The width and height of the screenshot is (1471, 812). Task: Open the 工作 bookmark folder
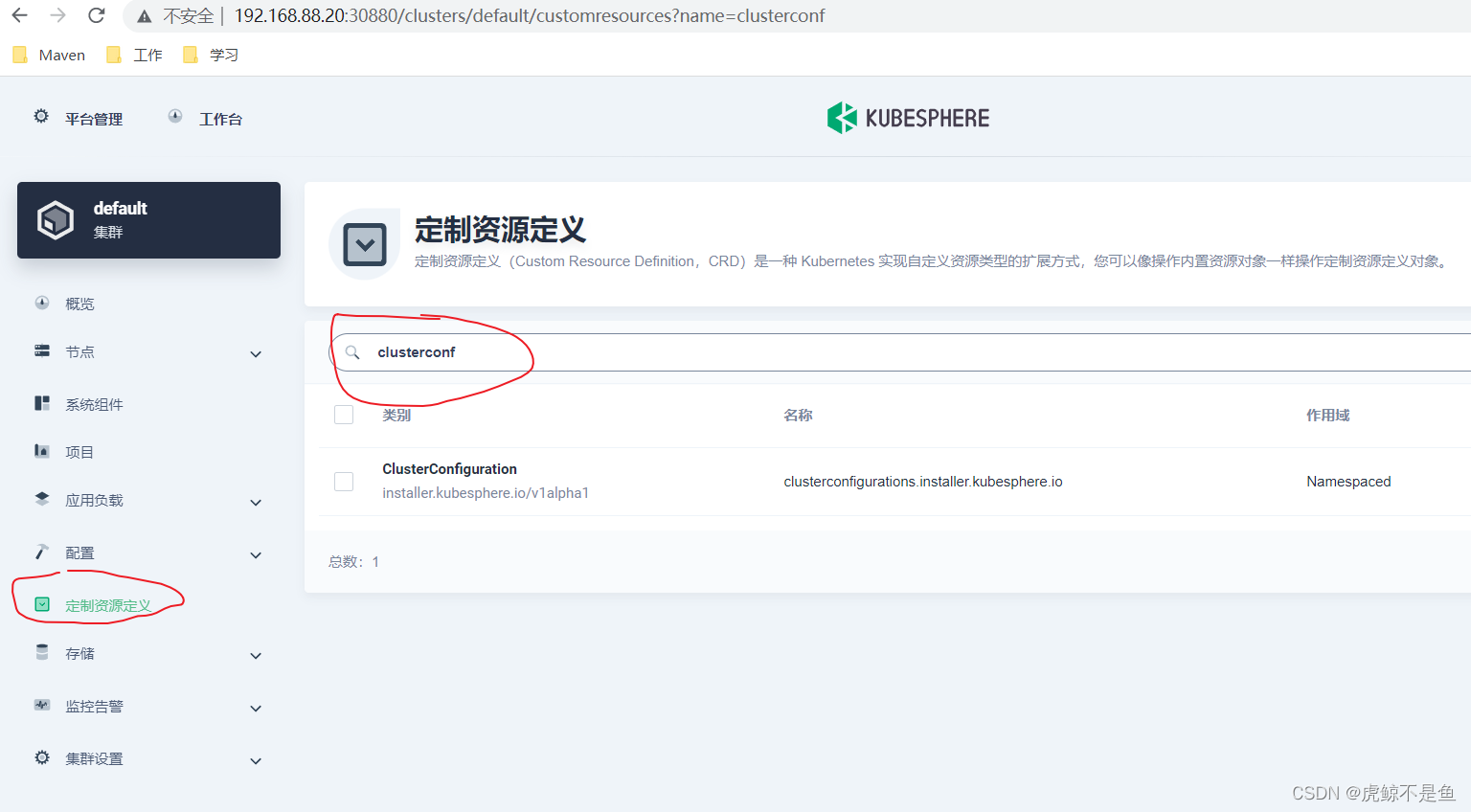click(134, 55)
